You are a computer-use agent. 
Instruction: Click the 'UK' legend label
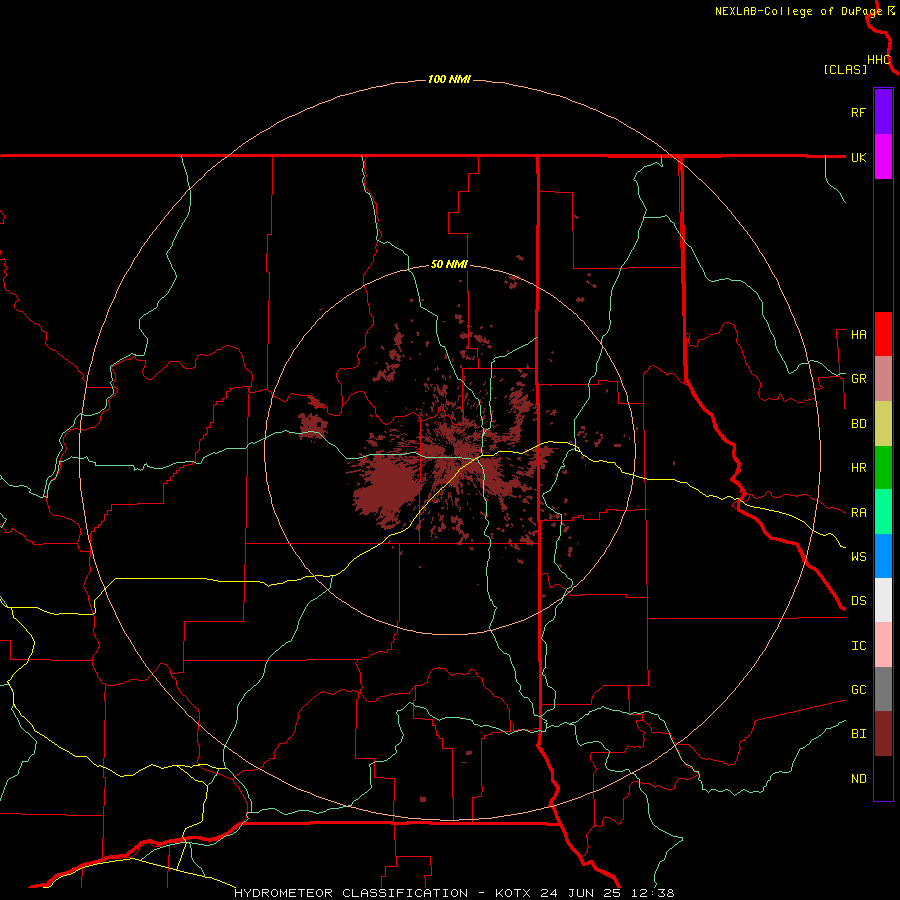click(858, 157)
